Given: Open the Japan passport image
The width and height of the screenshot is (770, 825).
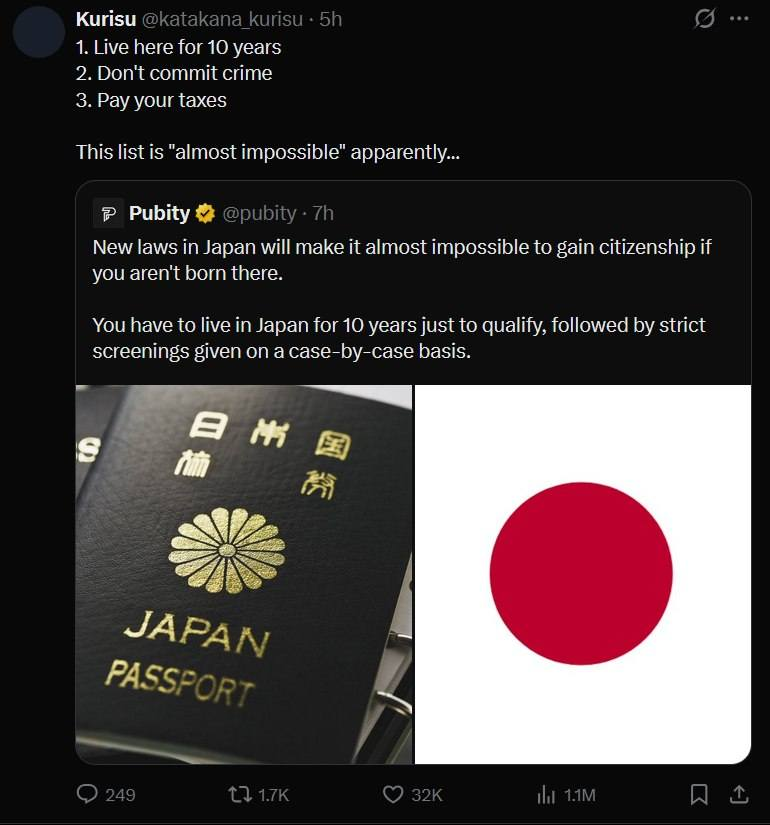Looking at the screenshot, I should click(244, 574).
